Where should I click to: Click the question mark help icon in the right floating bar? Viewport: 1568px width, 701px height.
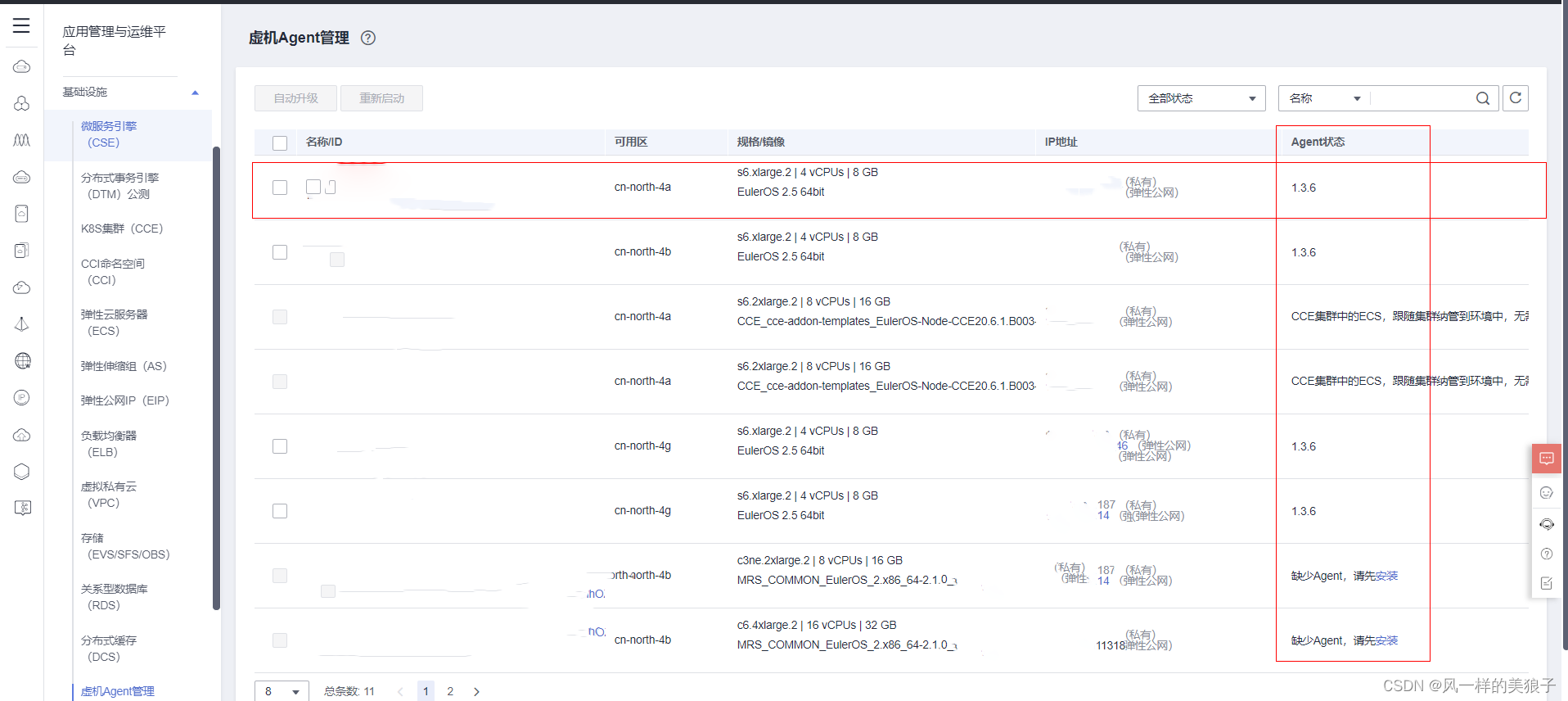pyautogui.click(x=1547, y=554)
